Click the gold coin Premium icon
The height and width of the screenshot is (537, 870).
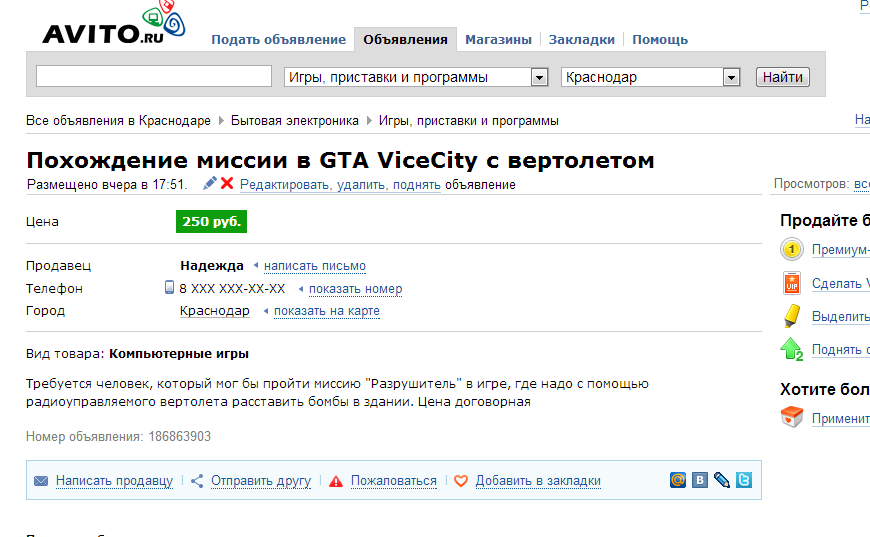pos(792,250)
